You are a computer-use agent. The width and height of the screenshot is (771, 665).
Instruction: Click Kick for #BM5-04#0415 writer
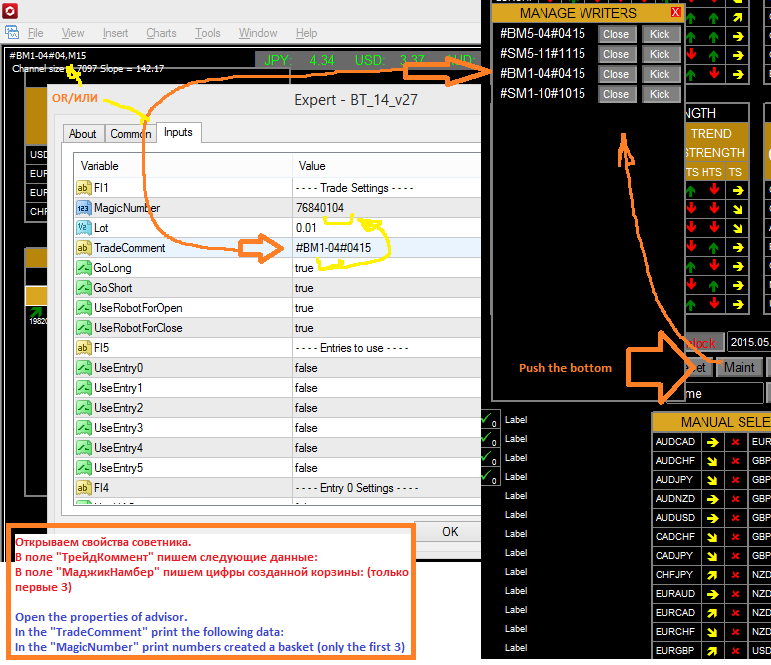[x=660, y=34]
